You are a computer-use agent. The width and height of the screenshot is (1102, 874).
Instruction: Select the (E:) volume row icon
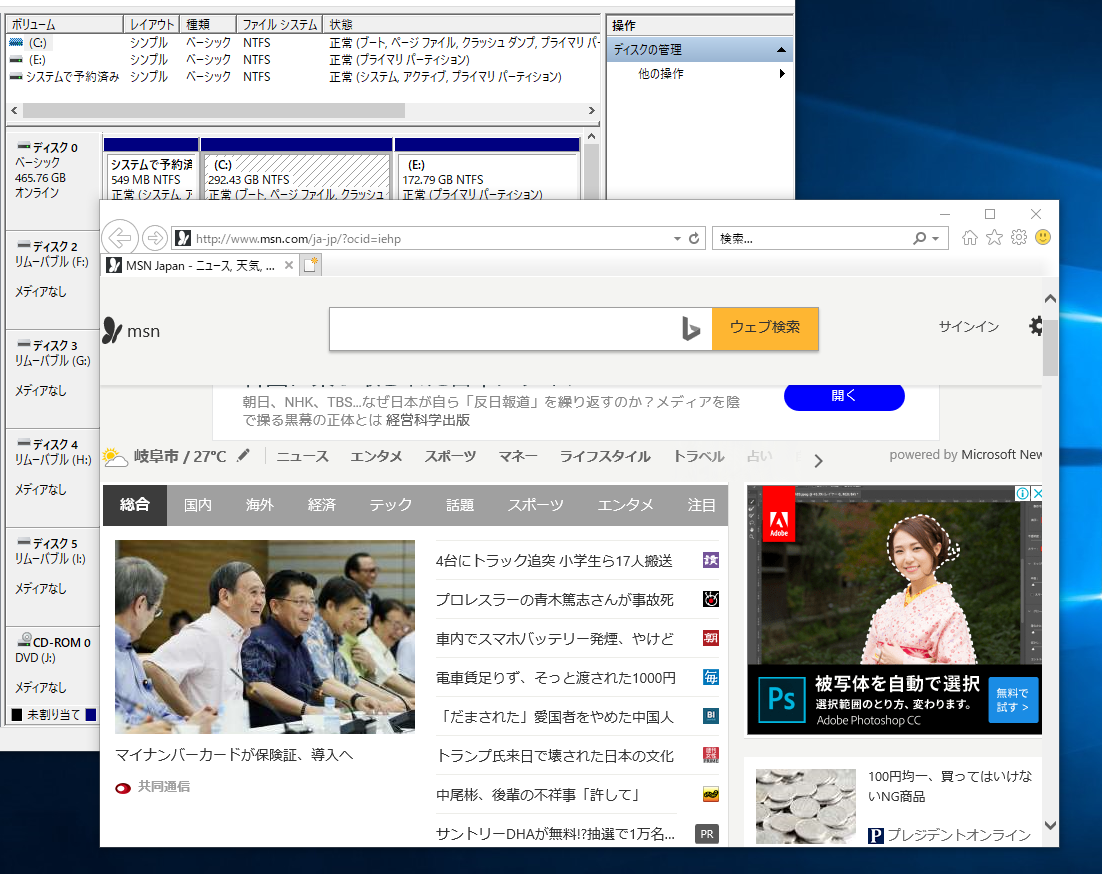(16, 60)
